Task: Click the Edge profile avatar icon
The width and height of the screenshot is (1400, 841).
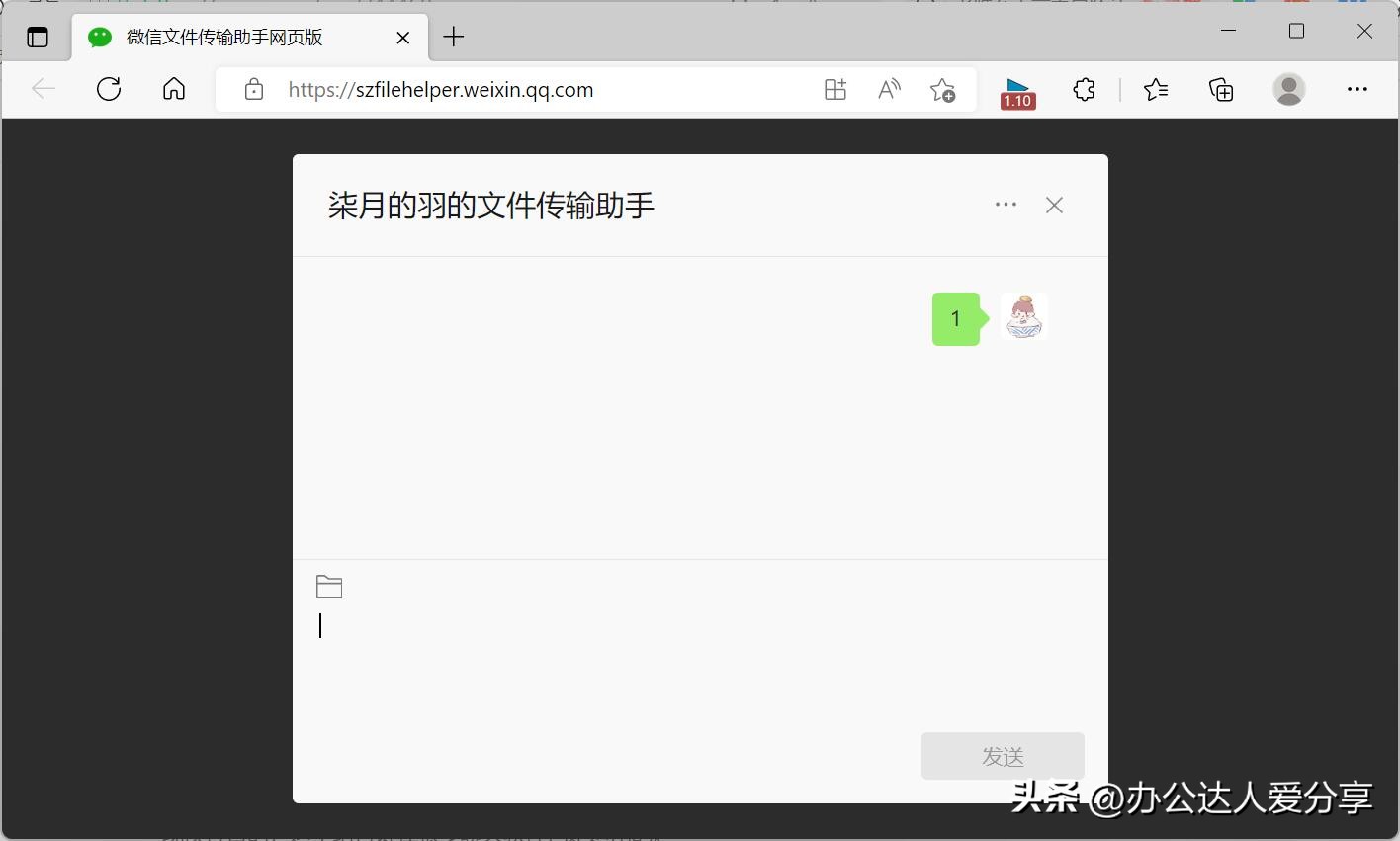Action: 1288,89
